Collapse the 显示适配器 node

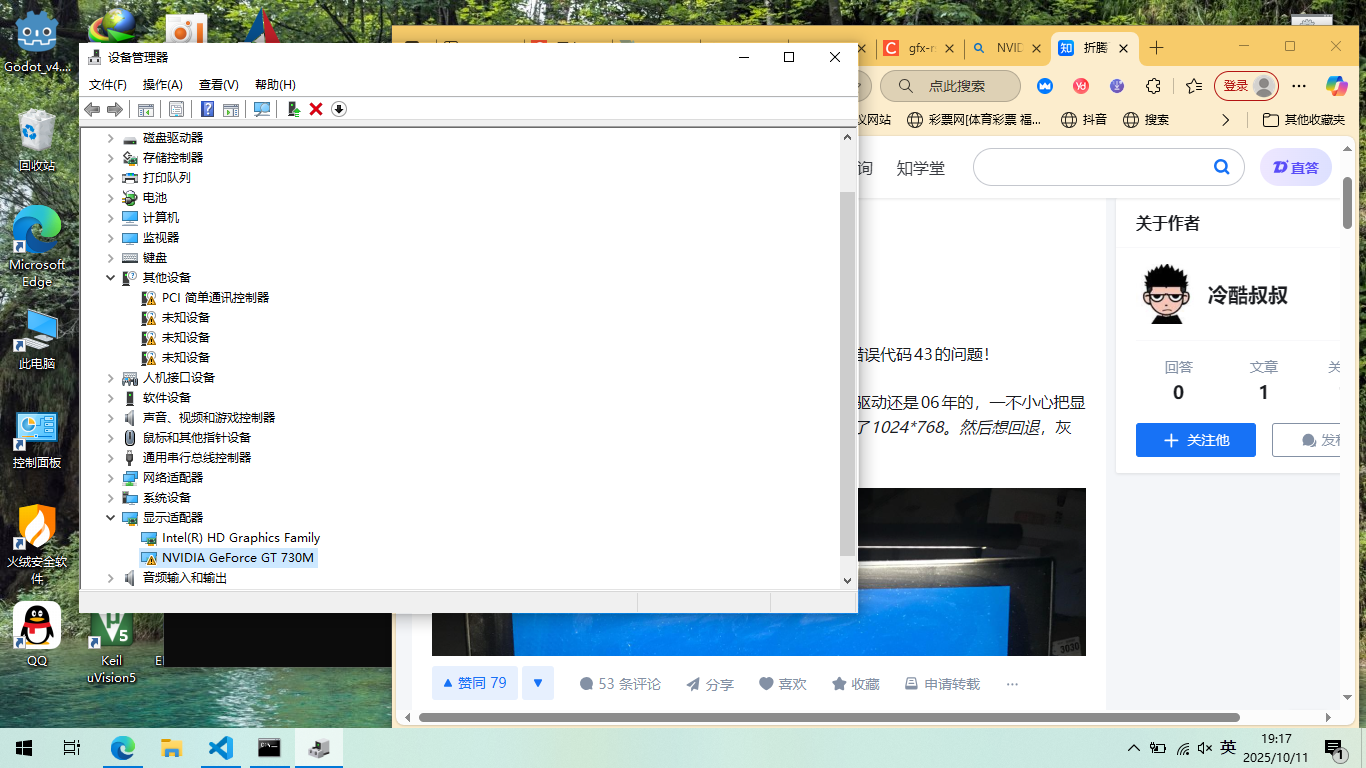pos(111,518)
